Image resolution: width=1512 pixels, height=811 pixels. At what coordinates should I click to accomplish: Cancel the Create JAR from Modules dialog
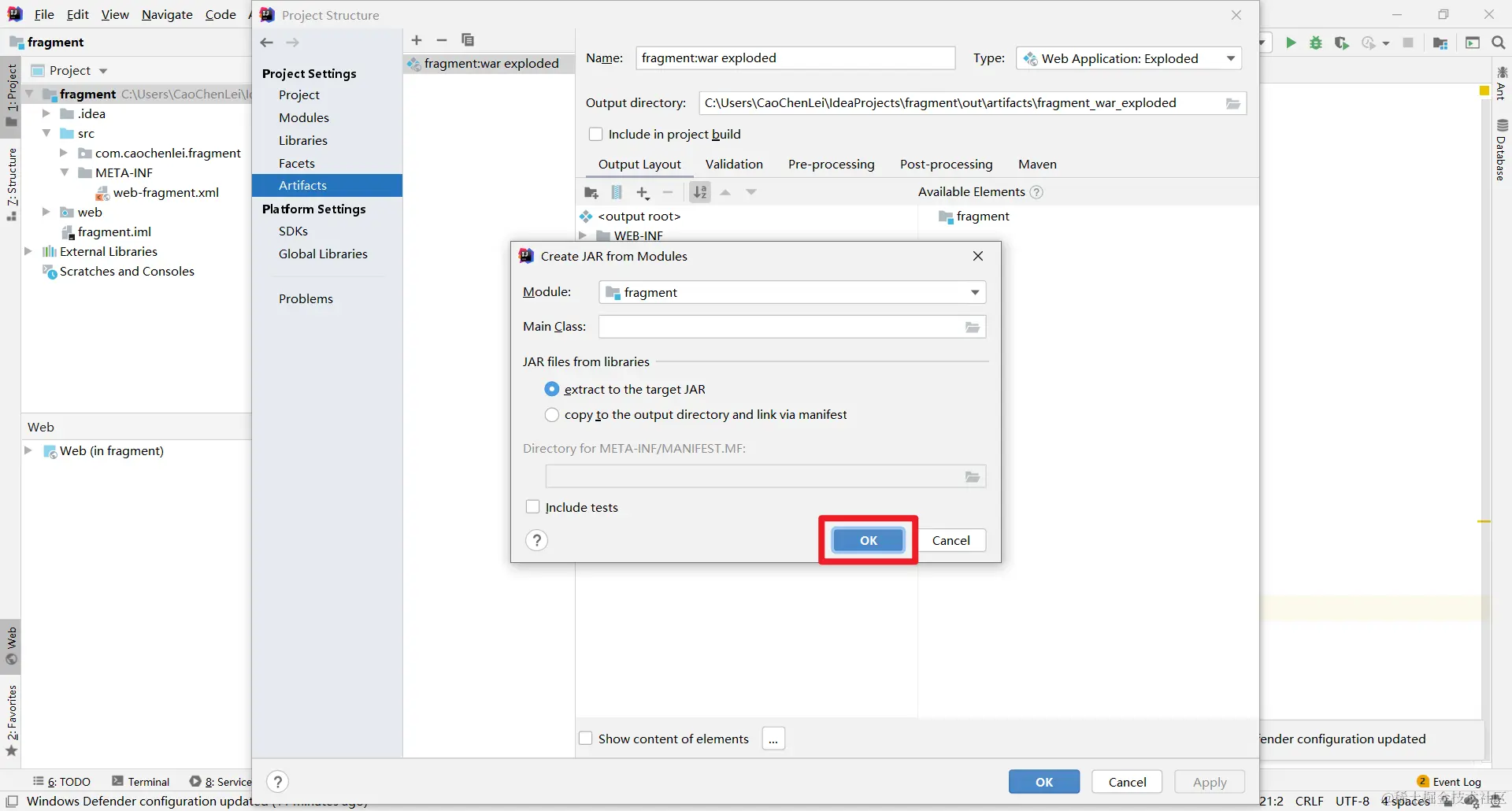[x=951, y=540]
